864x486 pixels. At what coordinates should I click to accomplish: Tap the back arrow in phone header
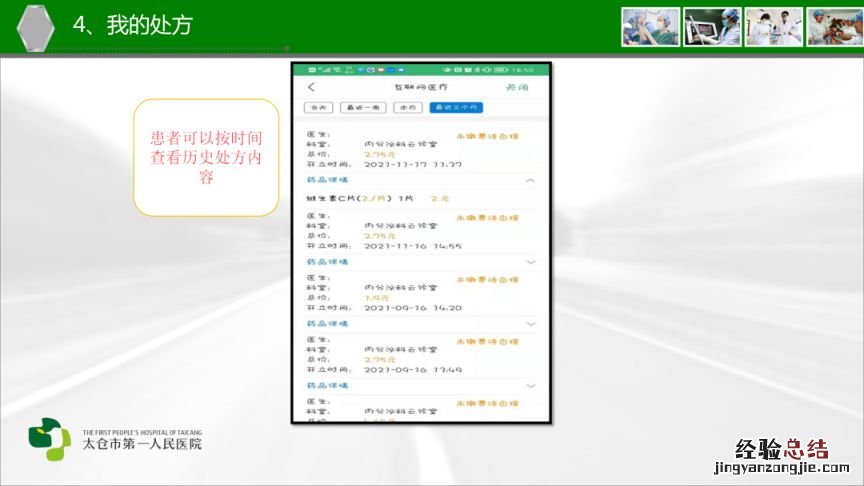pyautogui.click(x=311, y=88)
